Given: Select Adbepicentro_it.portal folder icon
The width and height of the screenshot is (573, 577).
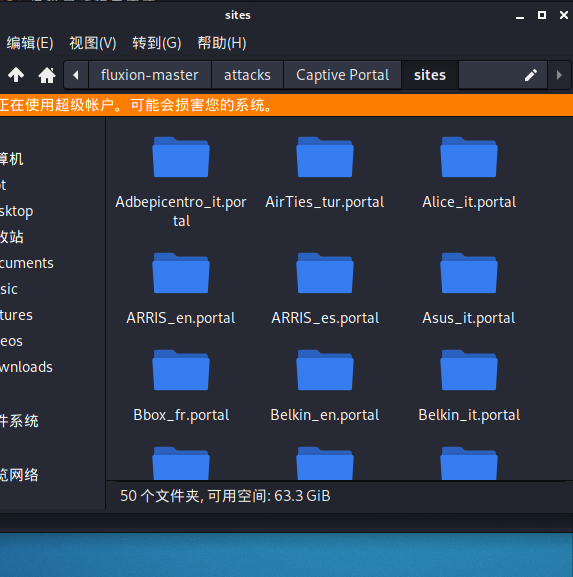Looking at the screenshot, I should click(181, 157).
